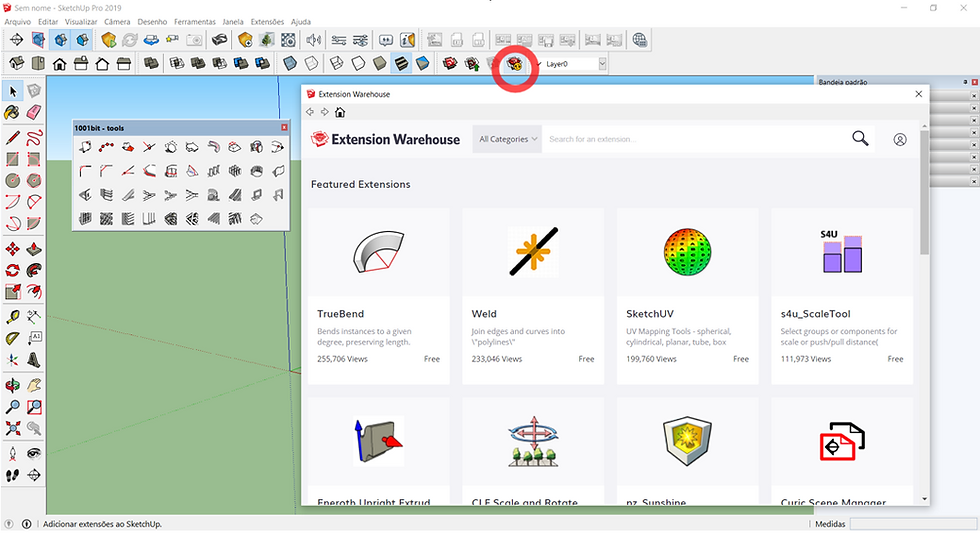Viewport: 980px width, 533px height.
Task: Click the Extension Warehouse back arrow
Action: pyautogui.click(x=310, y=112)
